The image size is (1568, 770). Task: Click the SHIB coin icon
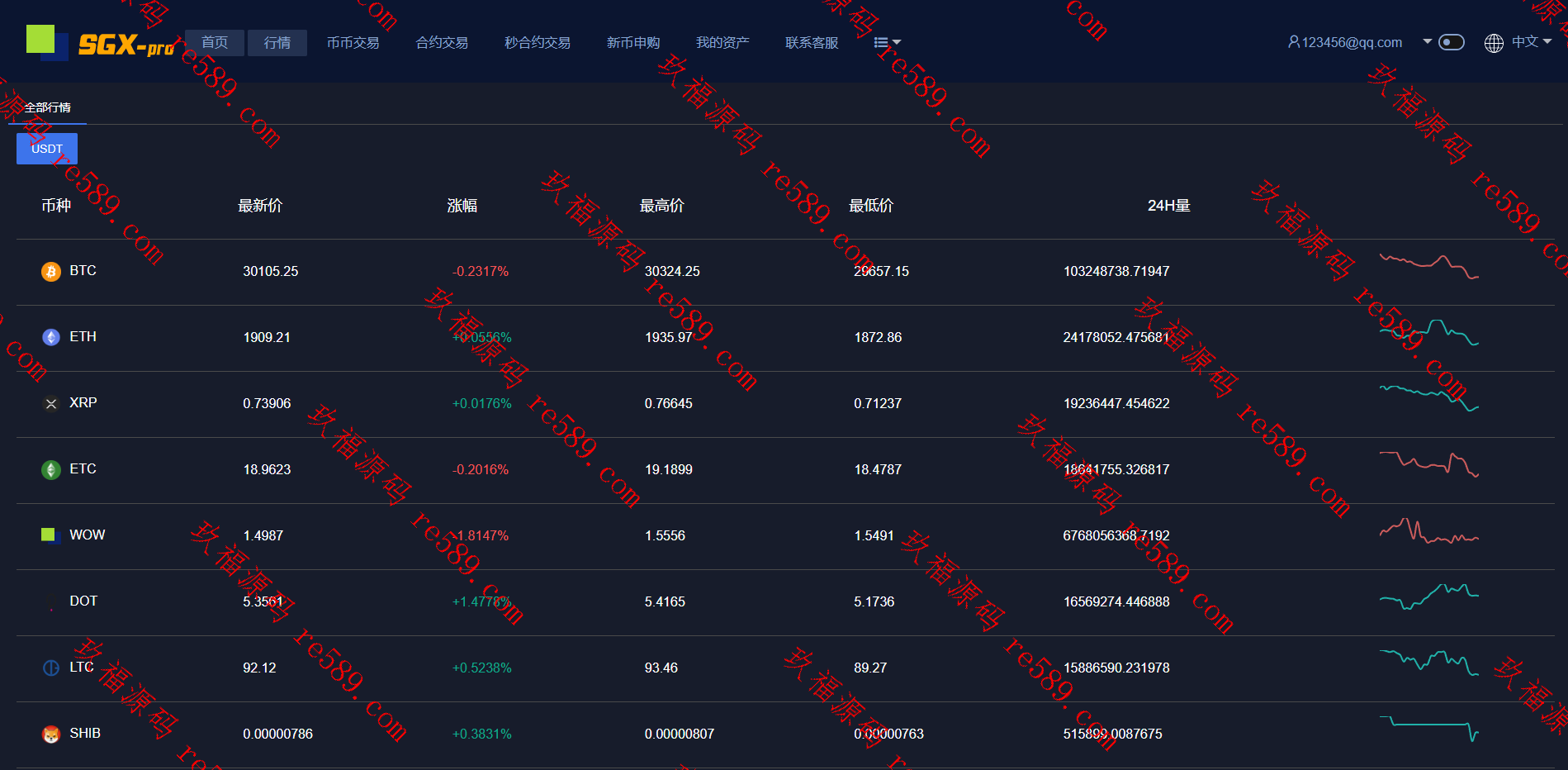tap(51, 734)
